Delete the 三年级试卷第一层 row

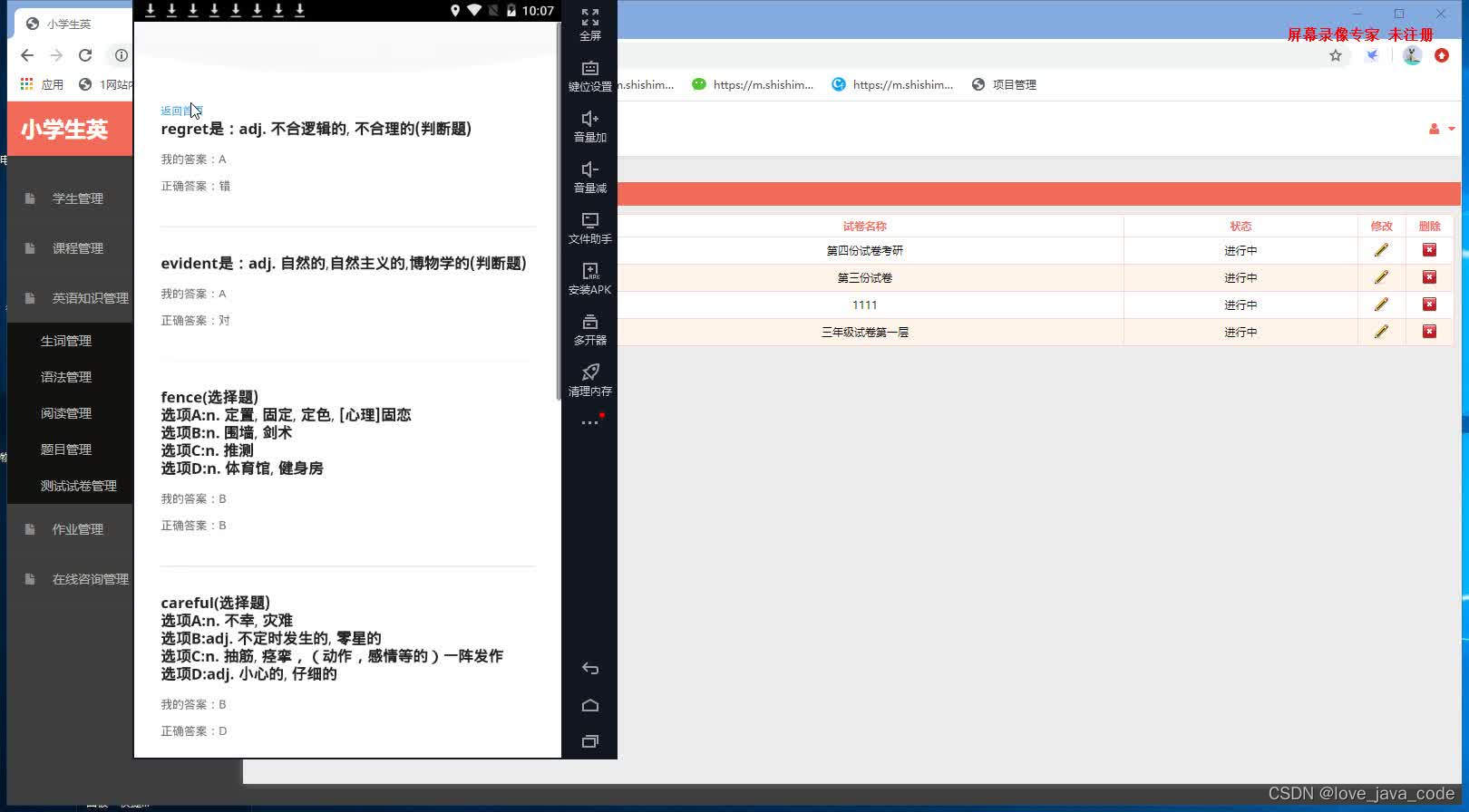1429,332
